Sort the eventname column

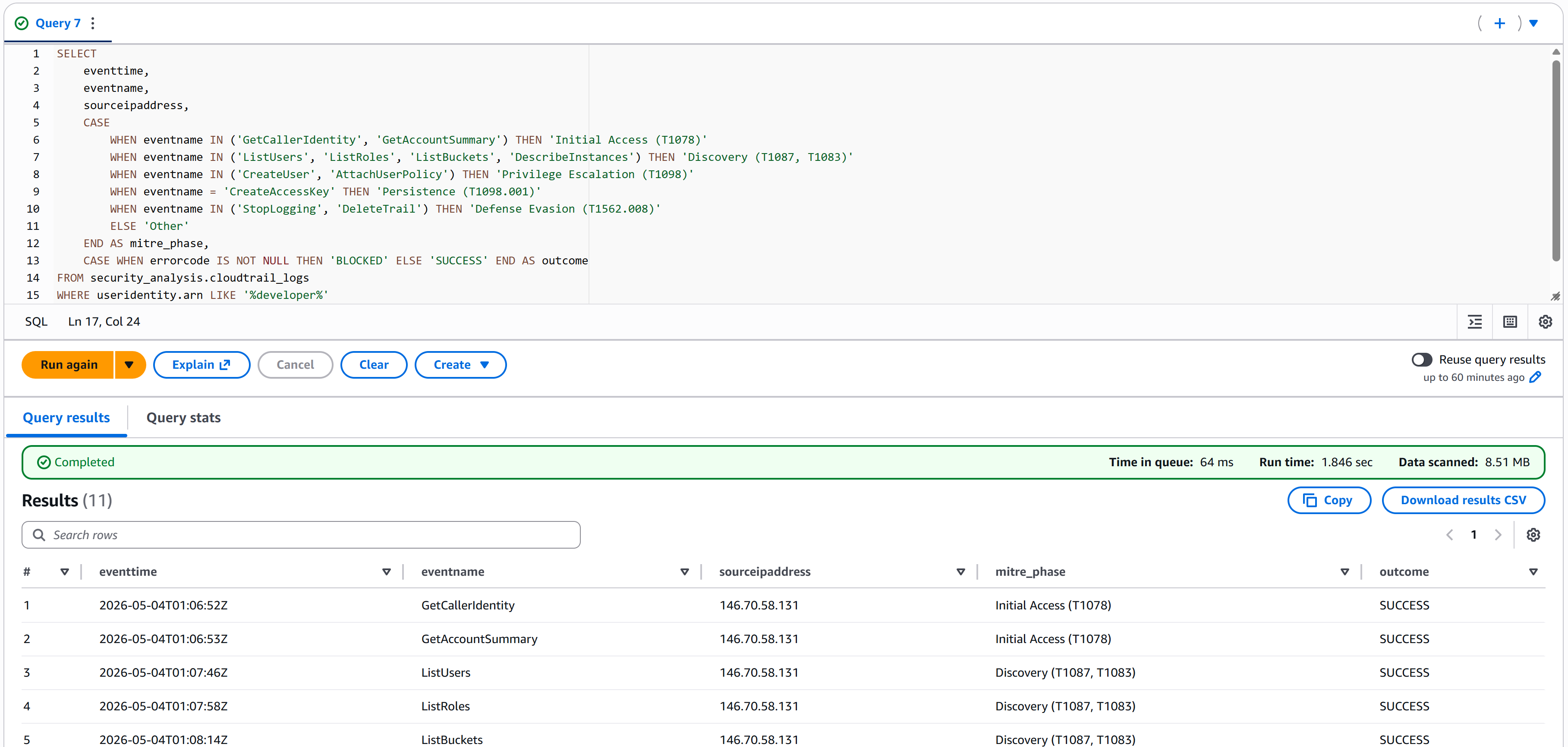coord(684,572)
